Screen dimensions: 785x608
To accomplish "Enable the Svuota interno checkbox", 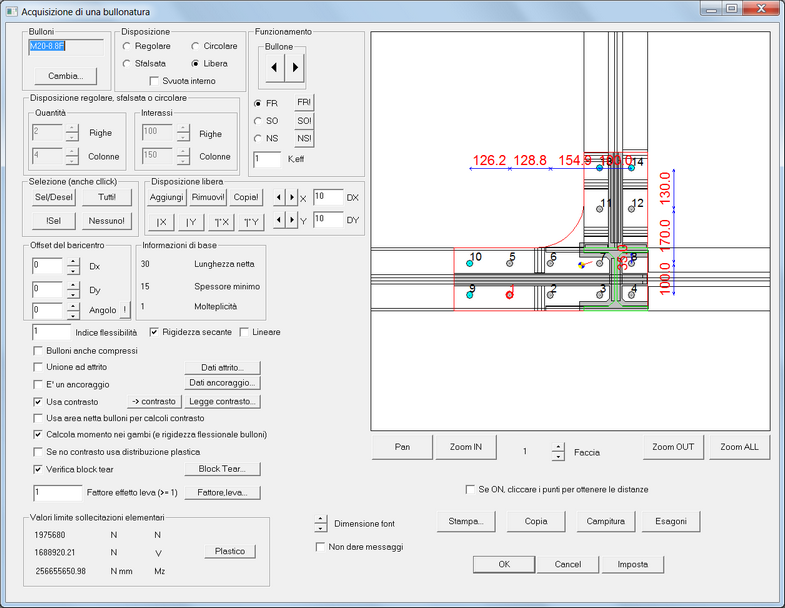I will pyautogui.click(x=154, y=81).
